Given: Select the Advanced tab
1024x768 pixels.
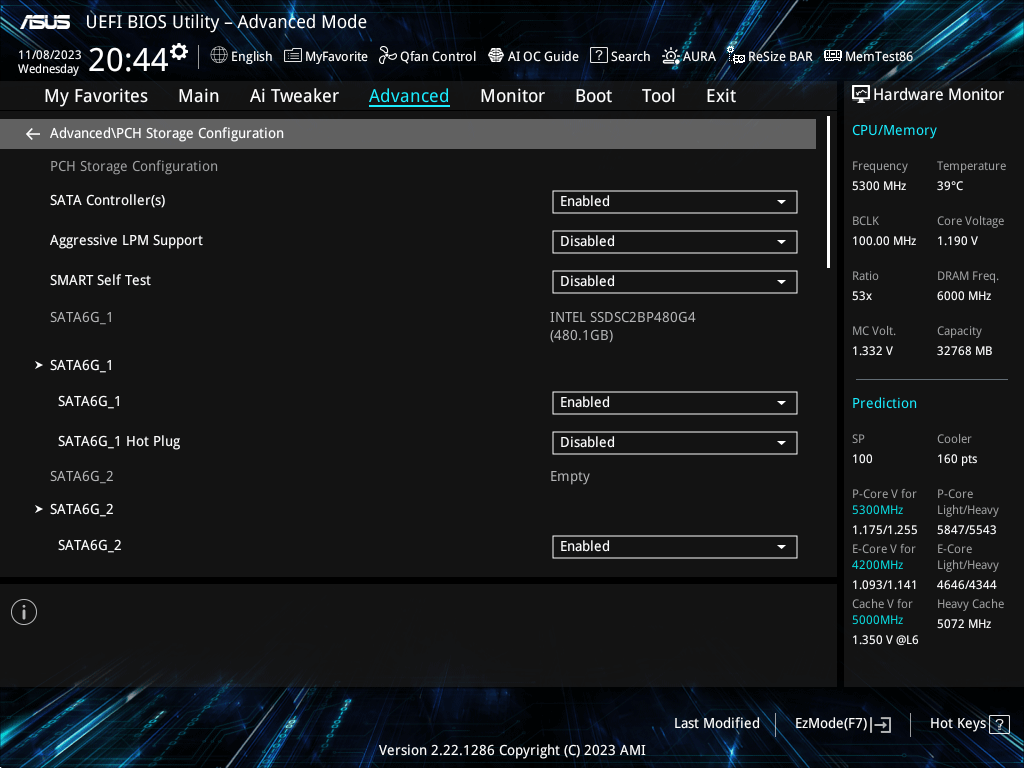Looking at the screenshot, I should [x=409, y=96].
